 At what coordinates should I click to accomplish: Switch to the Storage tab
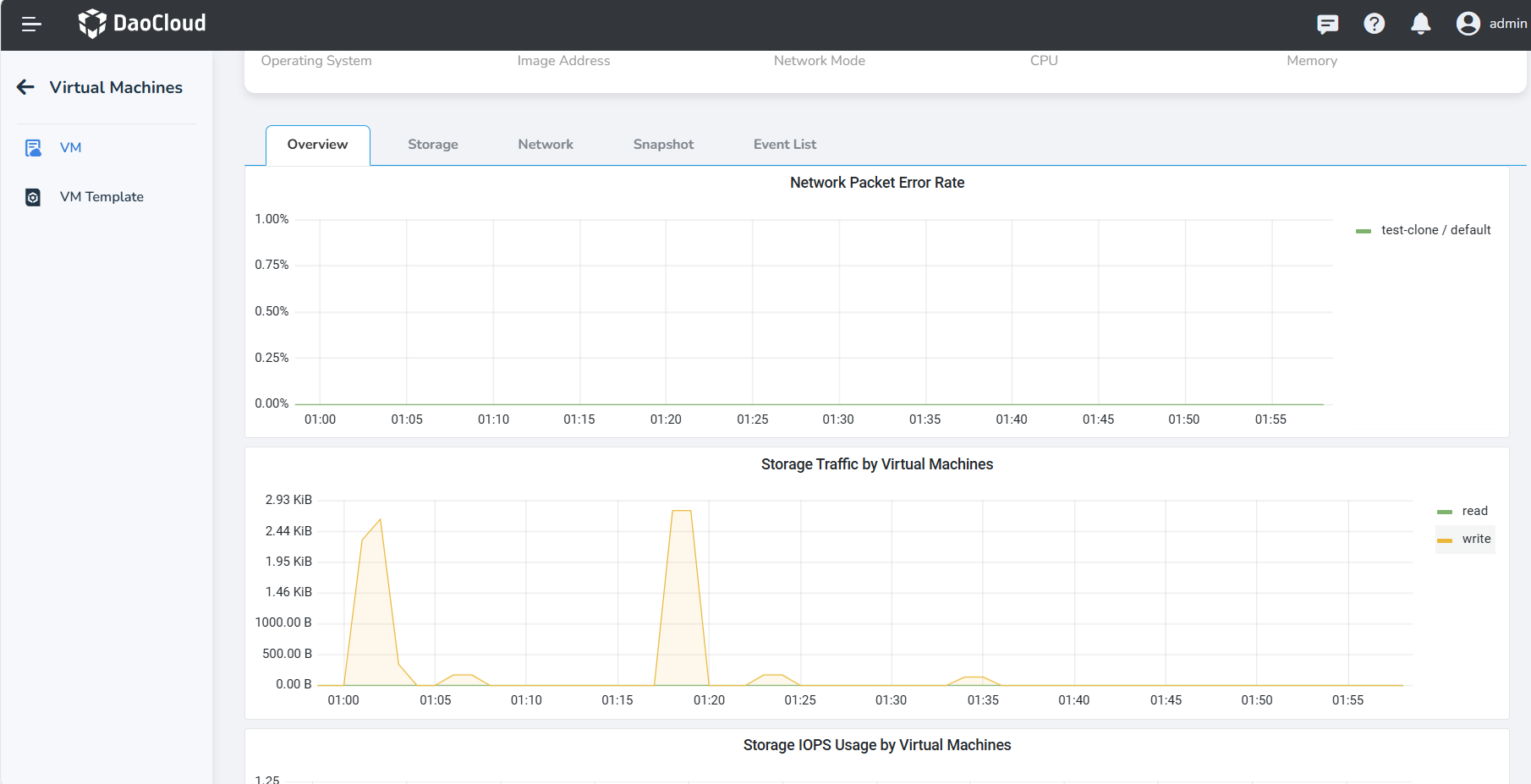(x=433, y=145)
